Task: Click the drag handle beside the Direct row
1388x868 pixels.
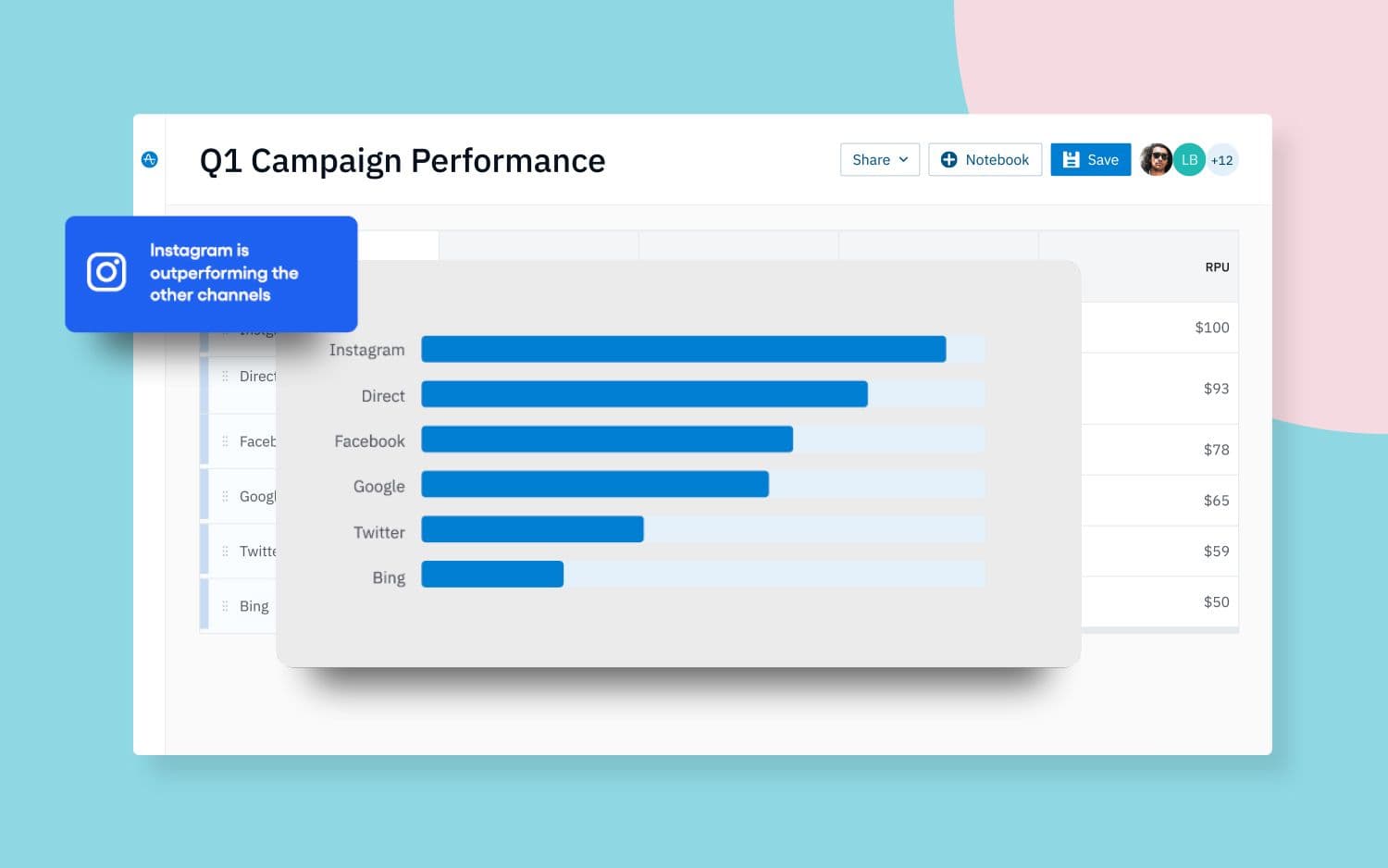Action: click(227, 376)
